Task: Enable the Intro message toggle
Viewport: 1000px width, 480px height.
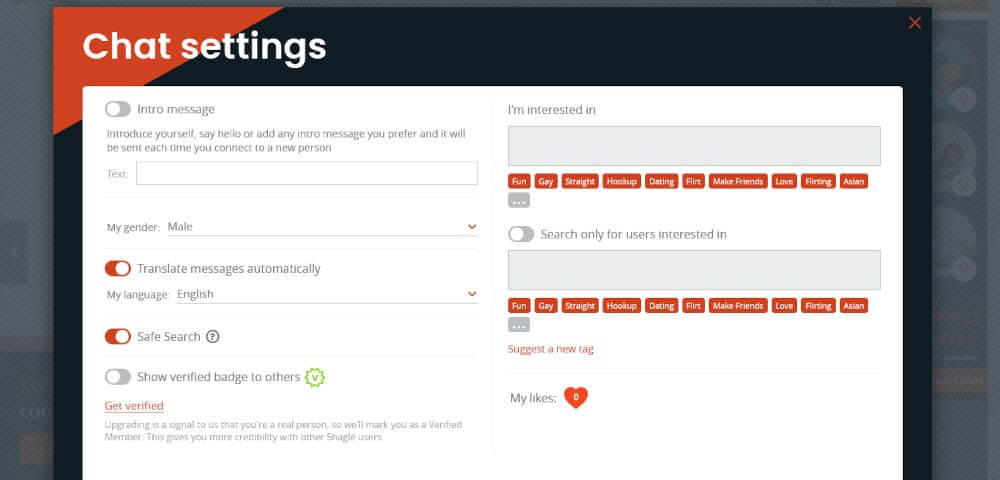Action: coord(118,109)
